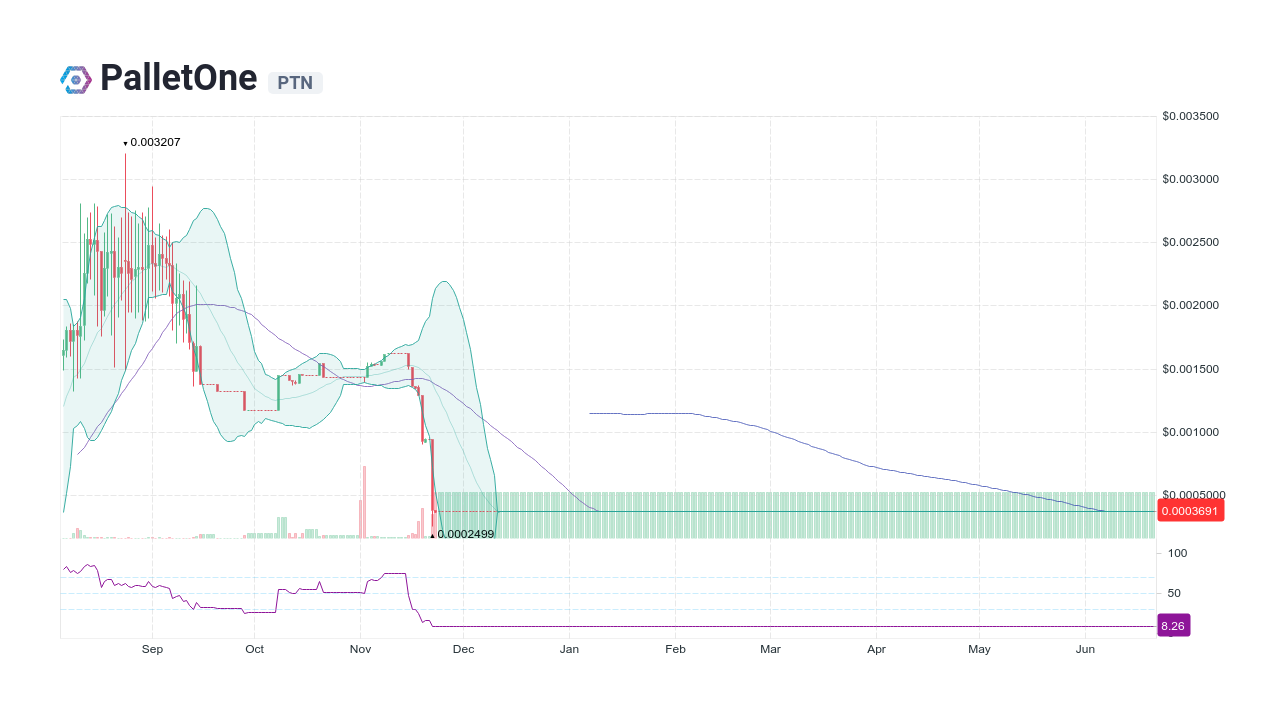Click the 50 level label on the RSI scale
Screen dimensions: 1280x720
(x=1173, y=593)
